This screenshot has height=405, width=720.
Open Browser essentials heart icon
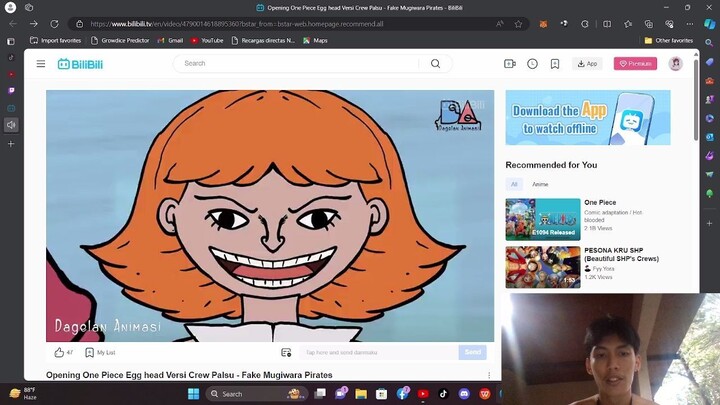point(669,24)
